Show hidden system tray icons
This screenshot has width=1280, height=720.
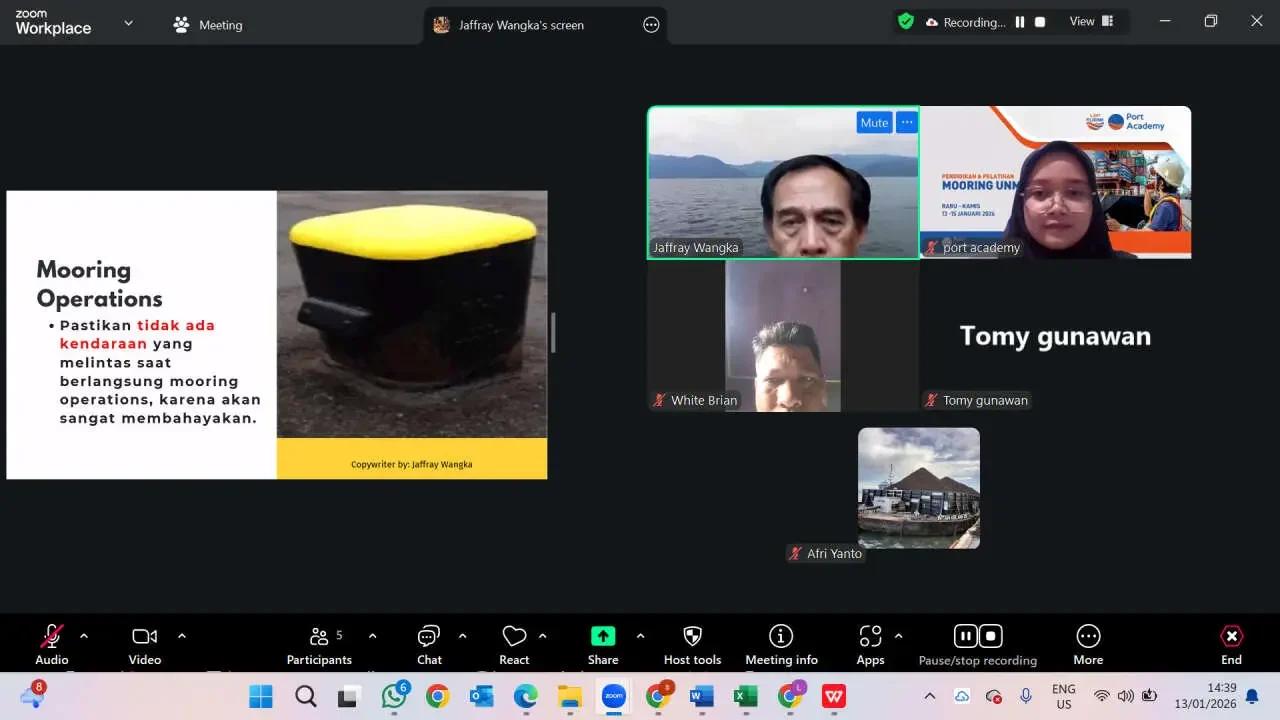pyautogui.click(x=929, y=696)
